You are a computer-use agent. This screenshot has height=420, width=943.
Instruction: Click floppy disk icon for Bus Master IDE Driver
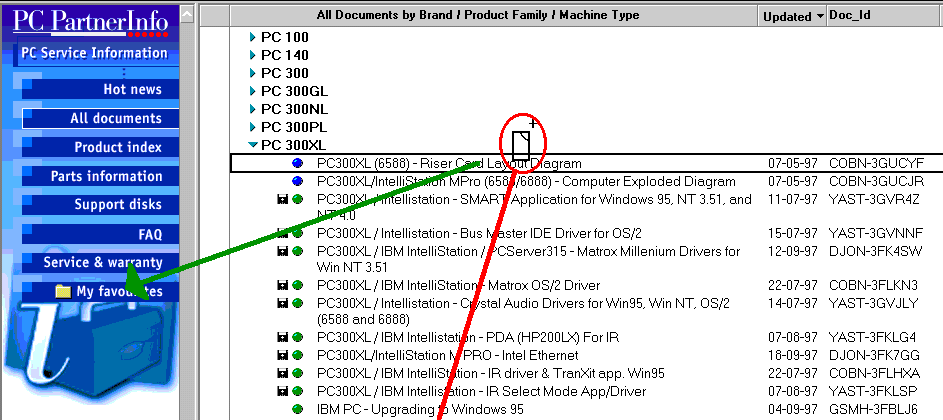click(x=282, y=233)
